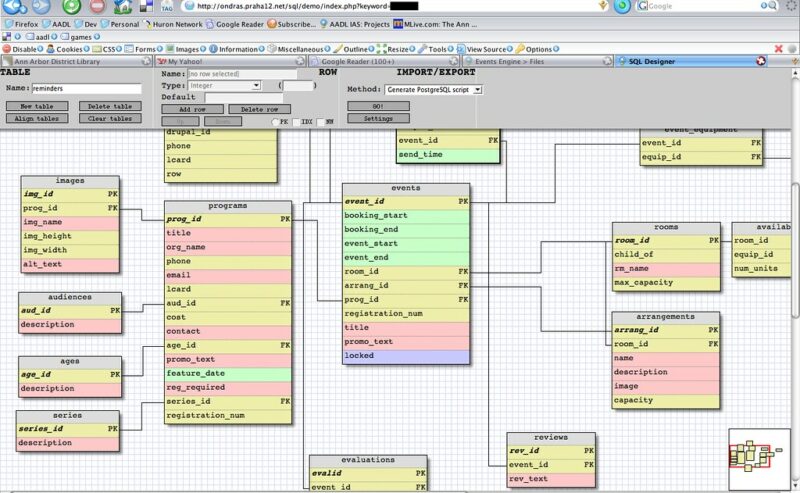Screen dimensions: 800x493
Task: Click the red X on Web Developer toolbar
Action: pyautogui.click(x=779, y=48)
